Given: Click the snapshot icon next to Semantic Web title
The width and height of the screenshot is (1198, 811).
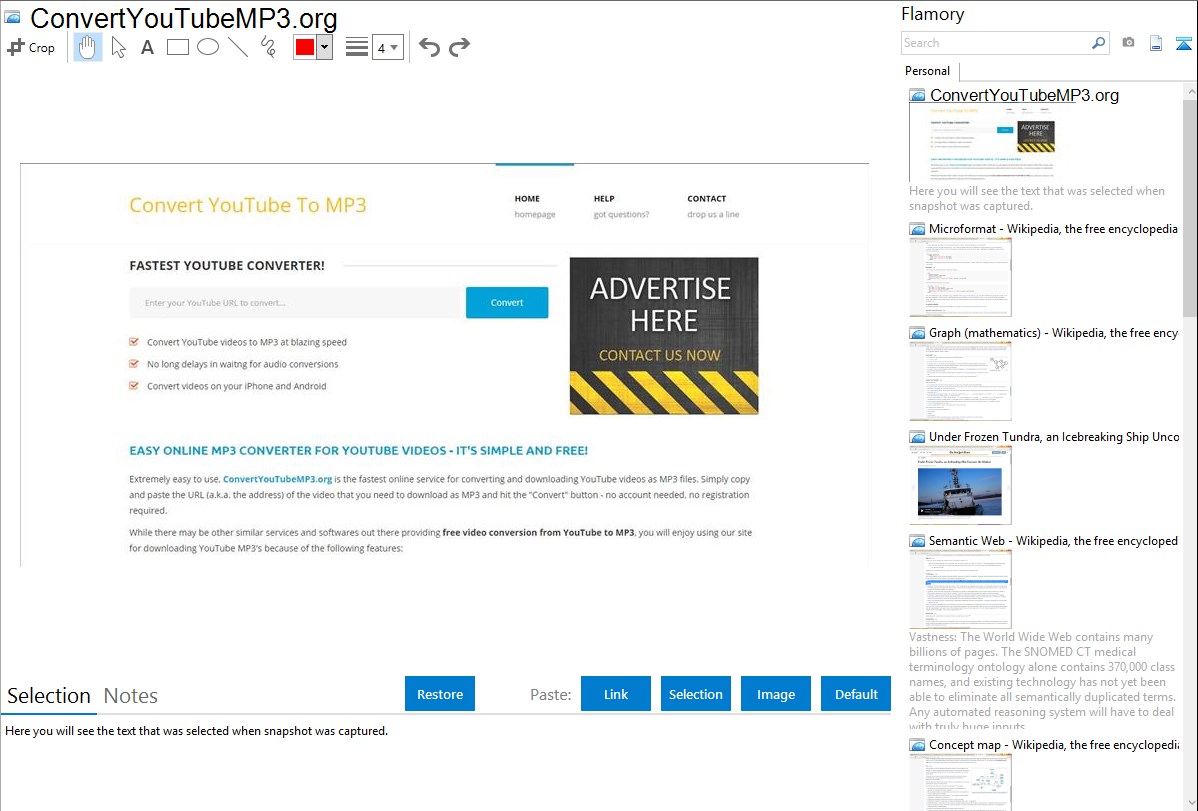Looking at the screenshot, I should 917,540.
